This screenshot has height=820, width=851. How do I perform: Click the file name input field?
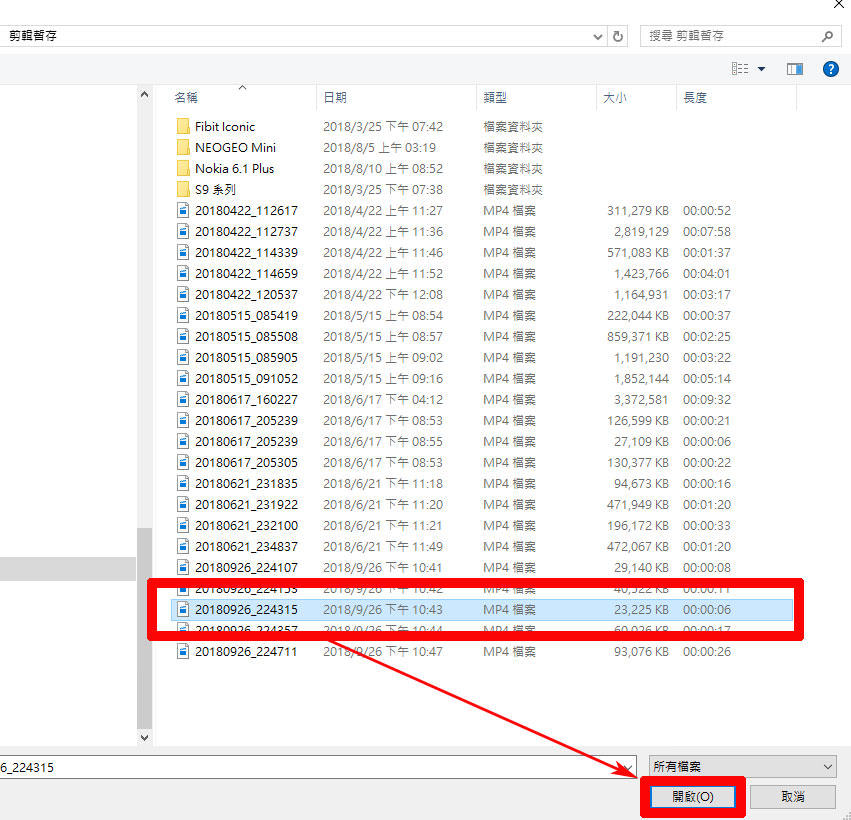coord(300,766)
